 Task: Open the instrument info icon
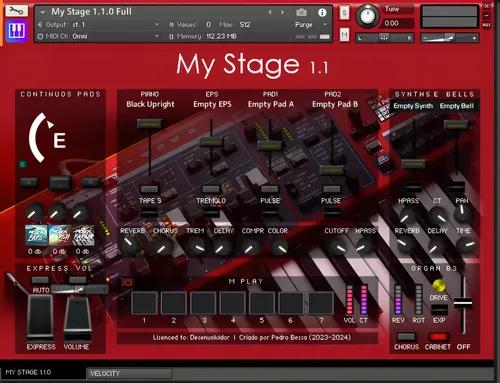(322, 13)
